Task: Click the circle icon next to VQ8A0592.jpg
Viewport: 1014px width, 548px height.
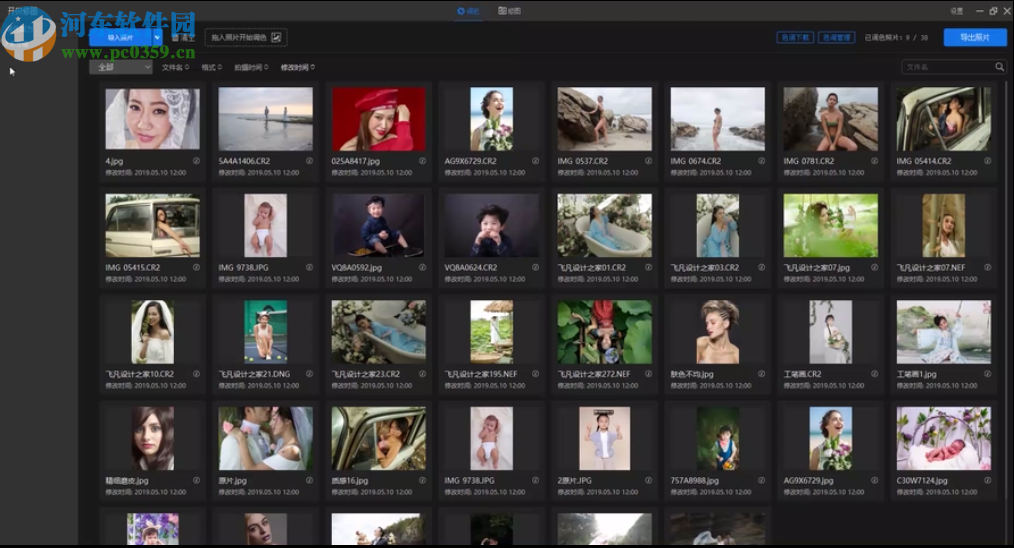Action: (422, 267)
